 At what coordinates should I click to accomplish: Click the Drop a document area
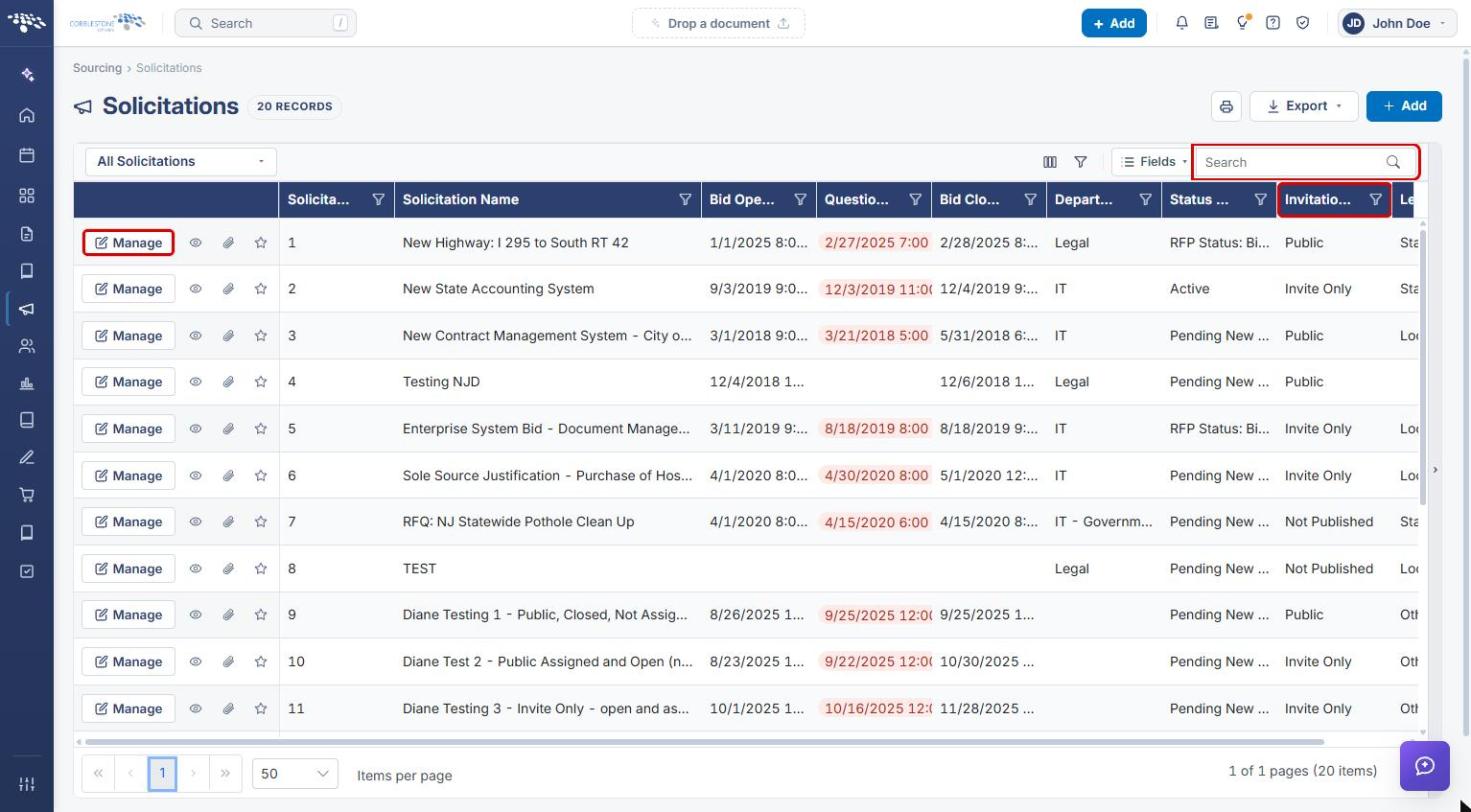pos(718,23)
